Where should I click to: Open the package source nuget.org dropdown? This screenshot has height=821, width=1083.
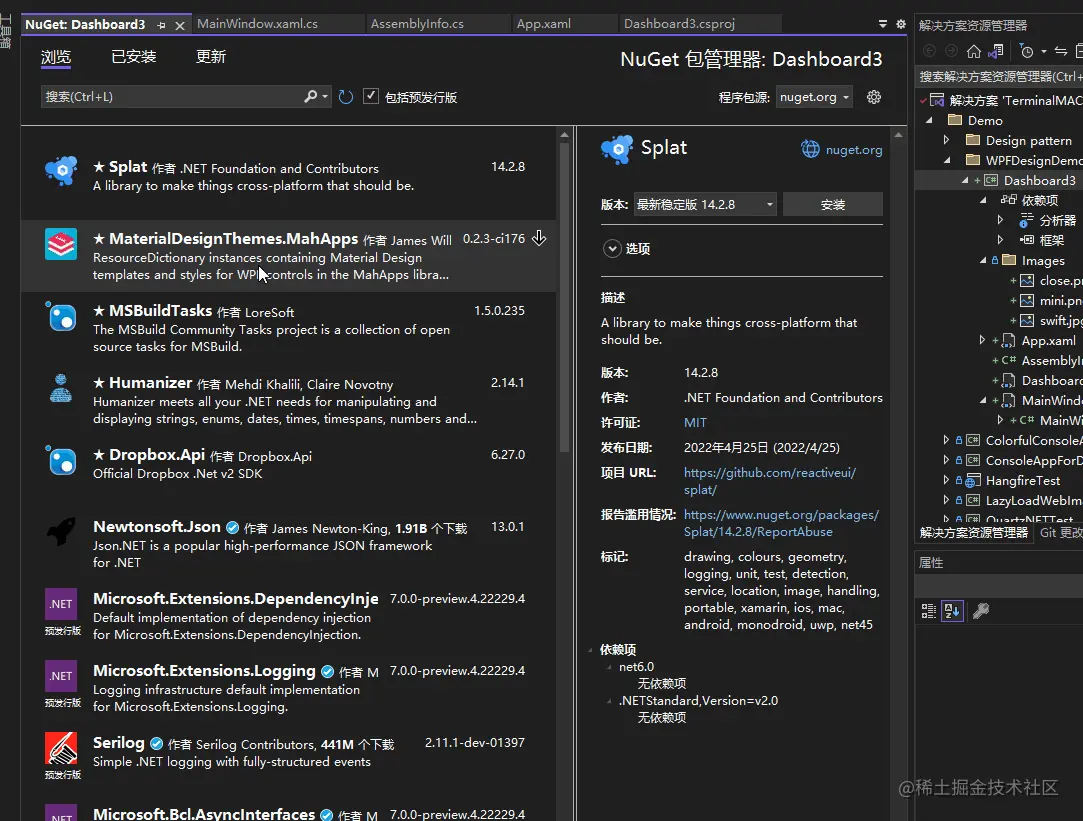tap(814, 97)
